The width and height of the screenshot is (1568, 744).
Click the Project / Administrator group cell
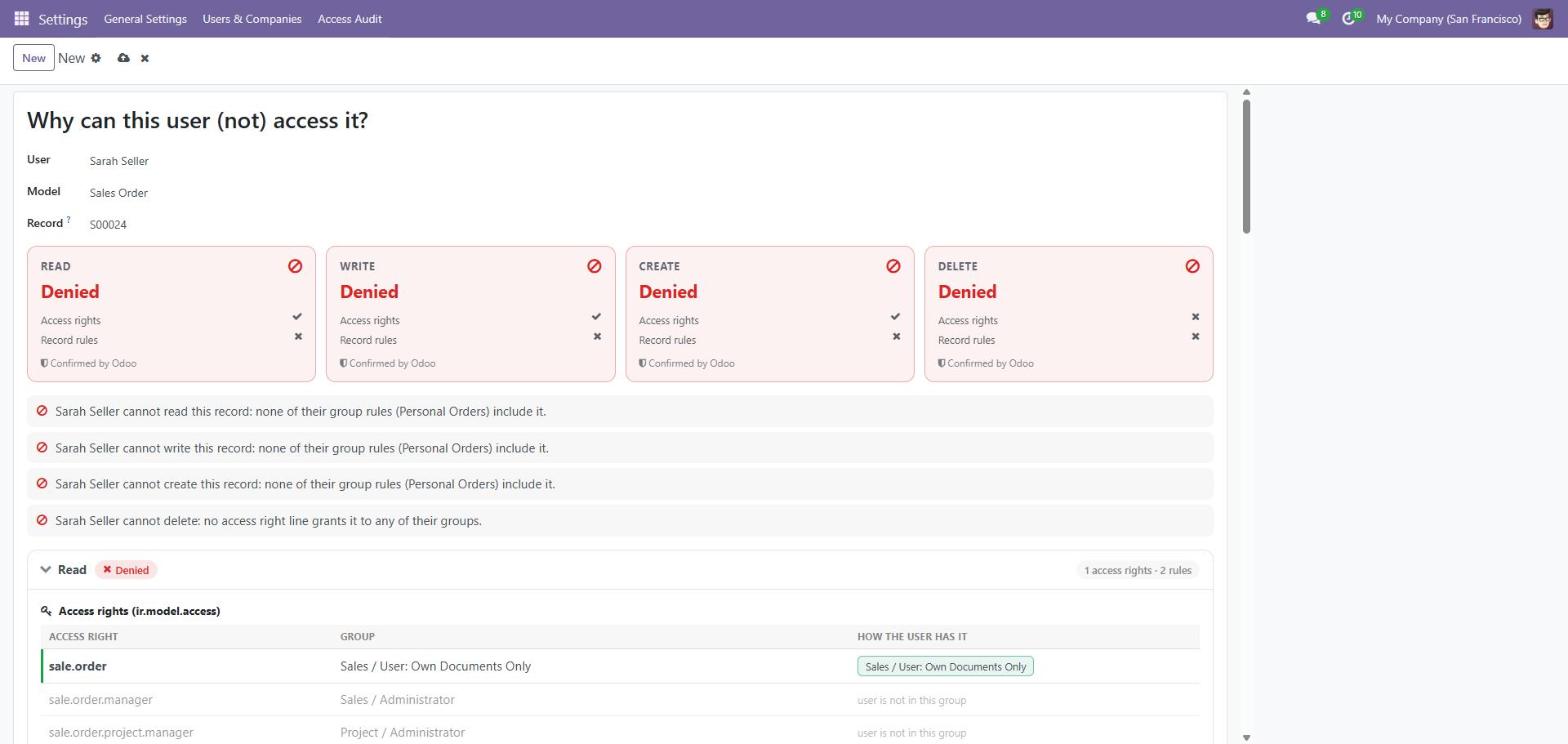click(402, 733)
